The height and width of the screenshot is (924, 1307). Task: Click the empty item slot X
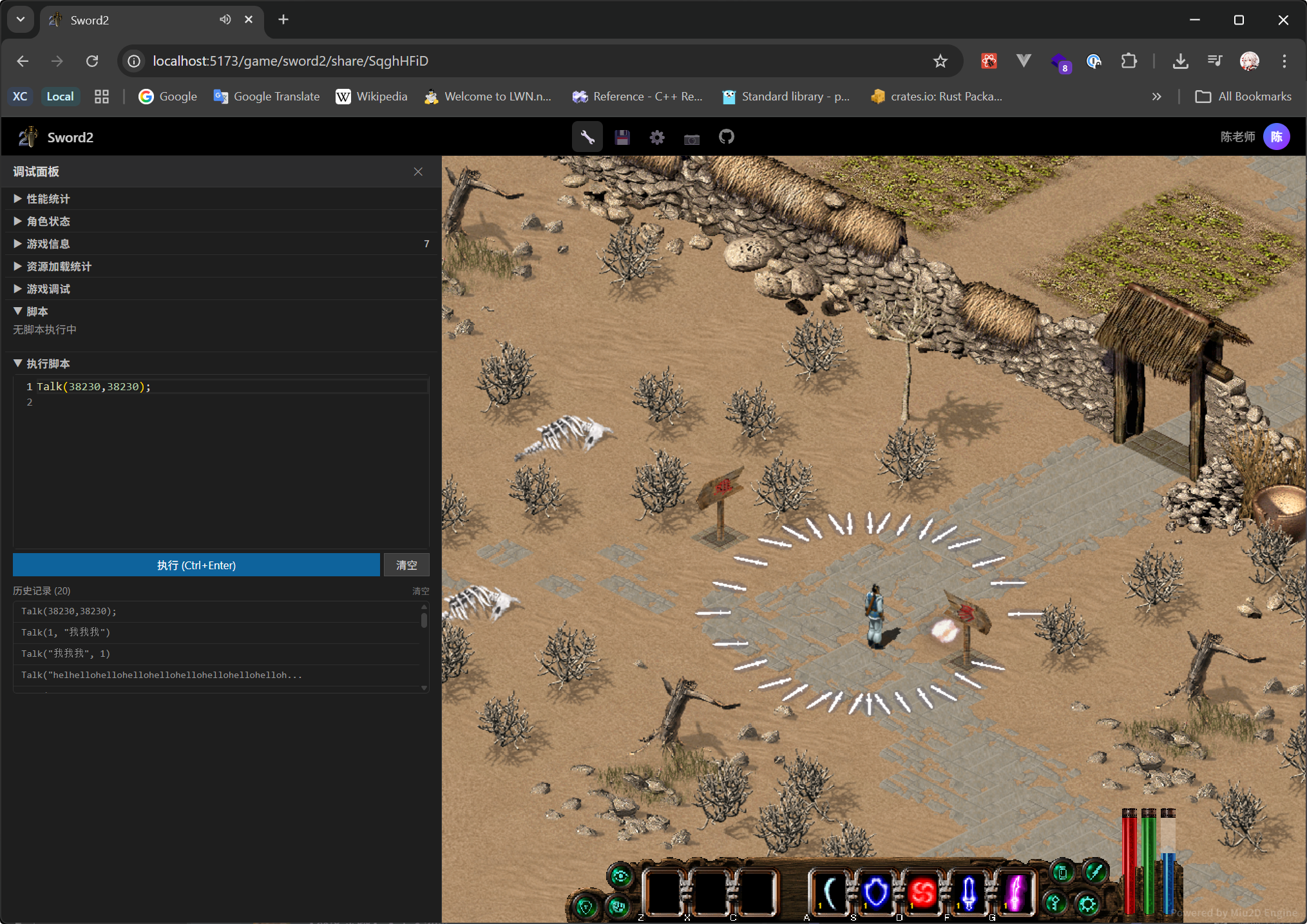coord(709,892)
